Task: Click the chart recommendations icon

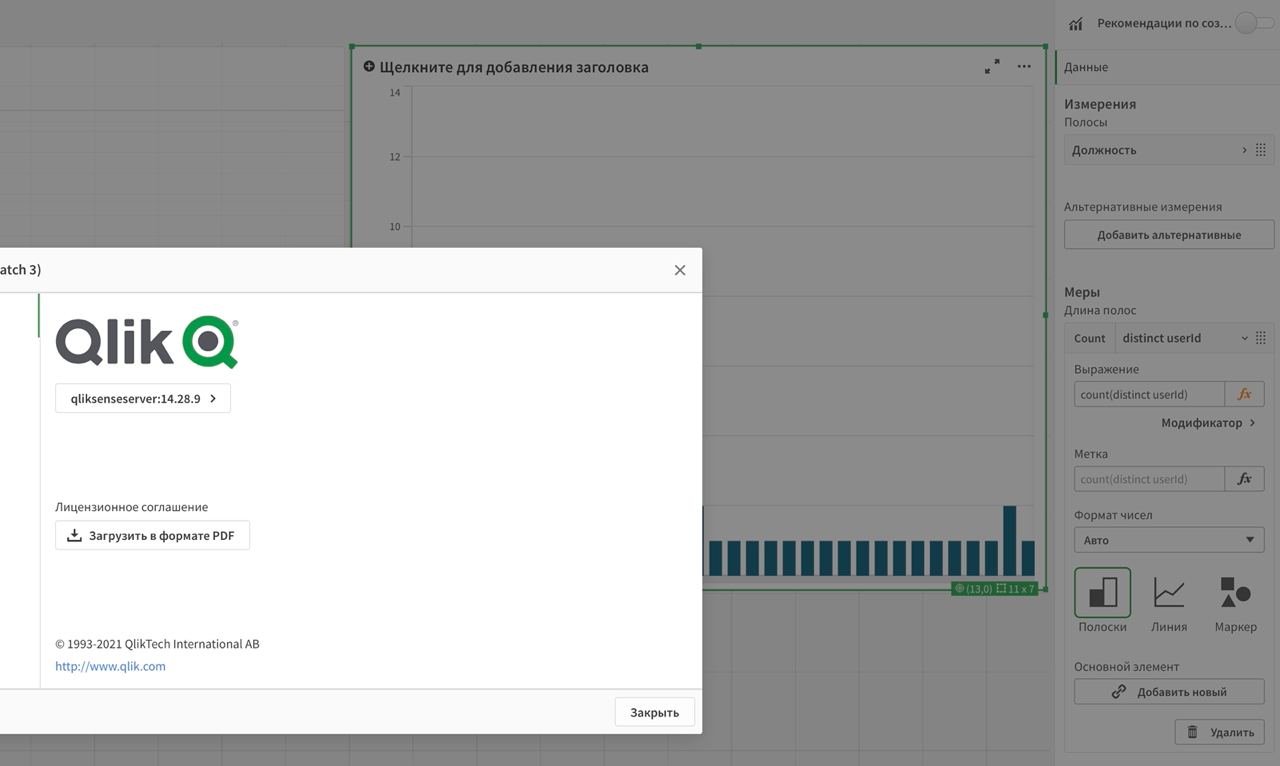Action: [x=1076, y=24]
